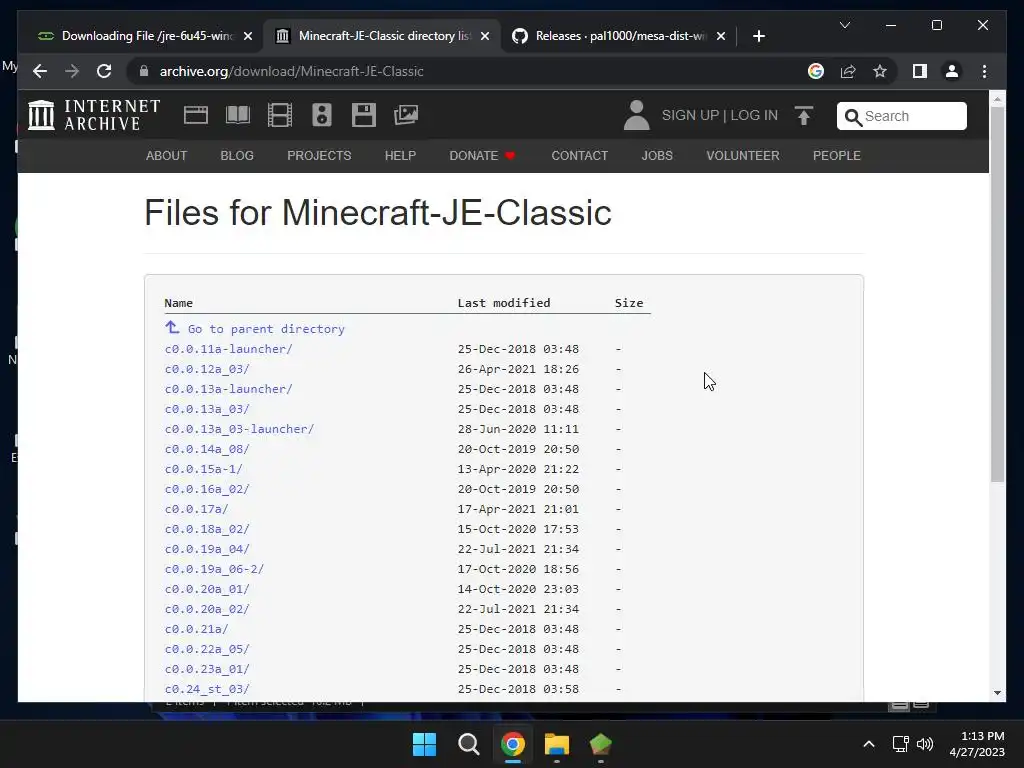Image resolution: width=1024 pixels, height=768 pixels.
Task: Click the Google icon in address bar
Action: [x=816, y=71]
